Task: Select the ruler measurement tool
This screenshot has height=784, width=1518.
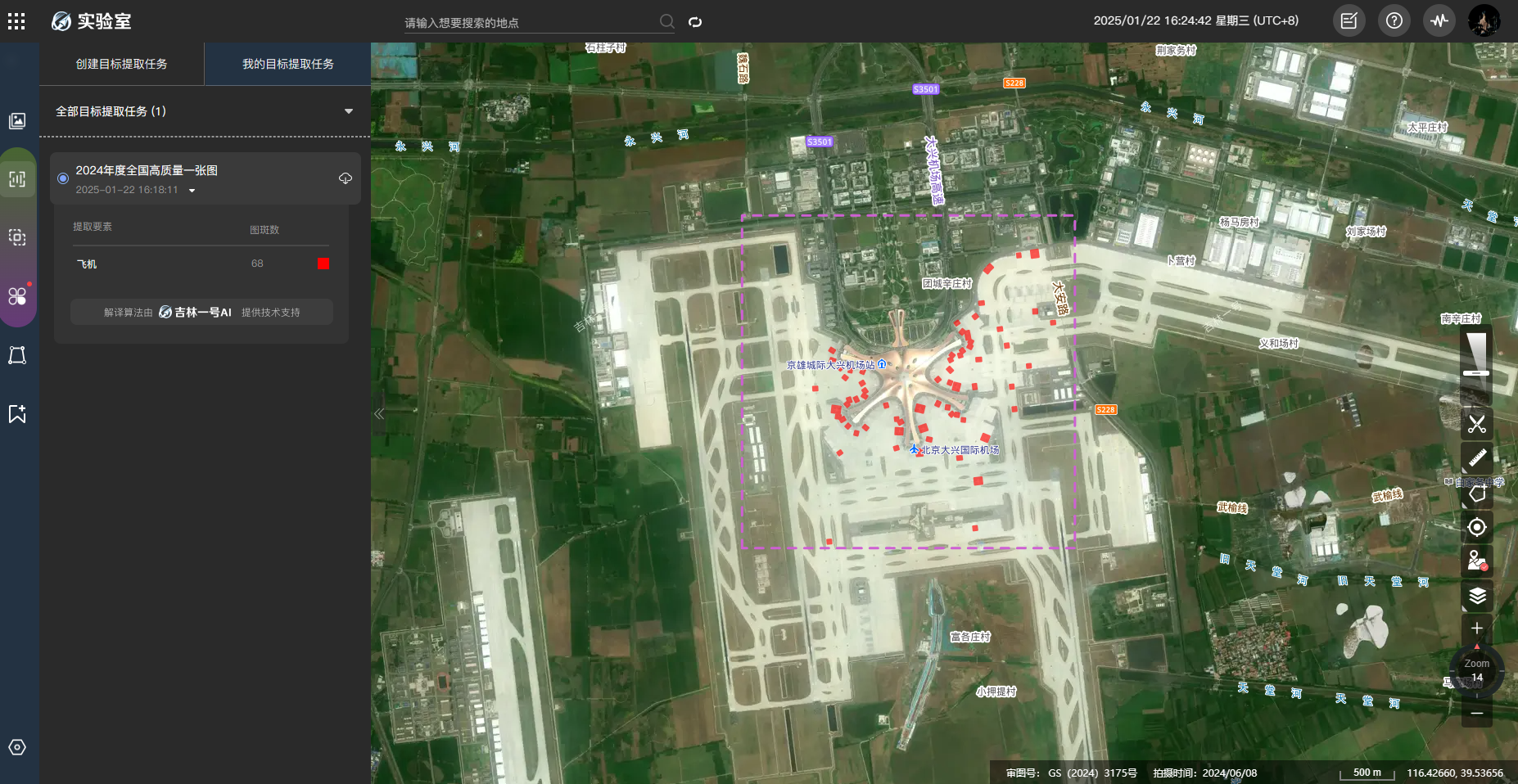Action: click(x=1476, y=458)
